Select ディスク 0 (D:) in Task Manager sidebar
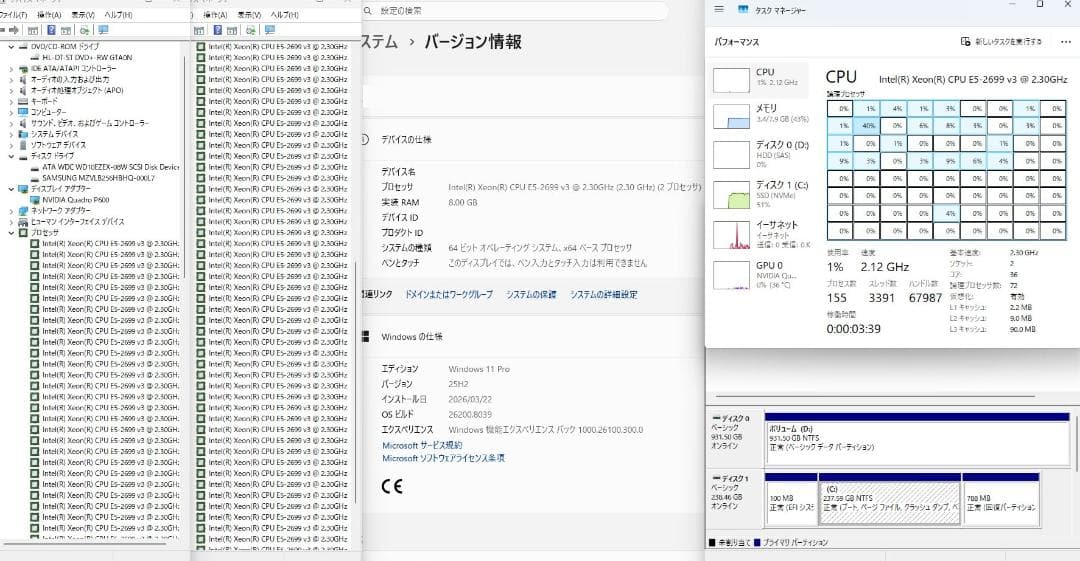Viewport: 1080px width, 561px height. coord(760,154)
